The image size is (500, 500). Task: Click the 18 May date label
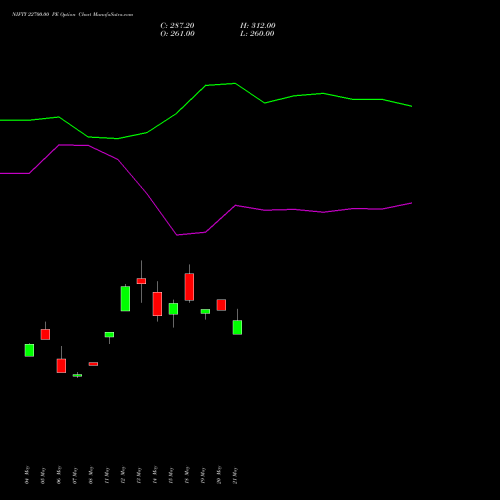187,475
